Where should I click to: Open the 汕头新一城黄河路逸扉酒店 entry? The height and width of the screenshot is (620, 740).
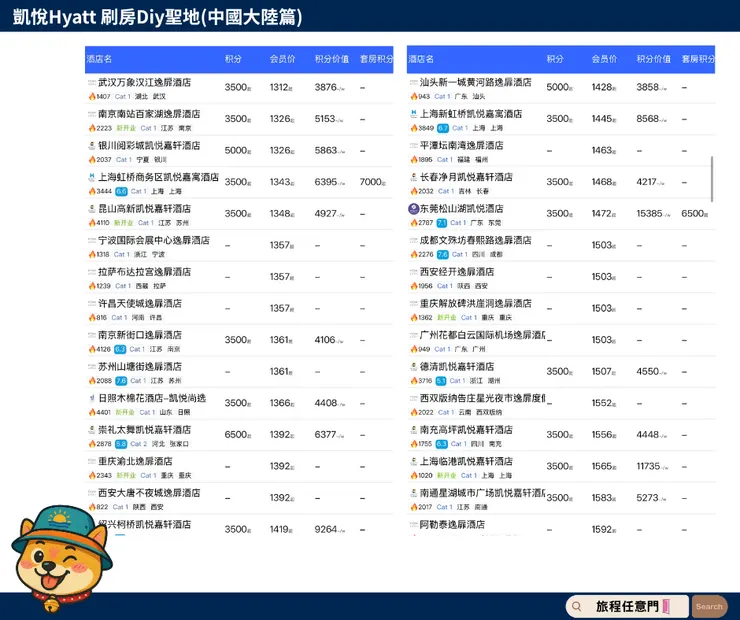click(x=561, y=88)
